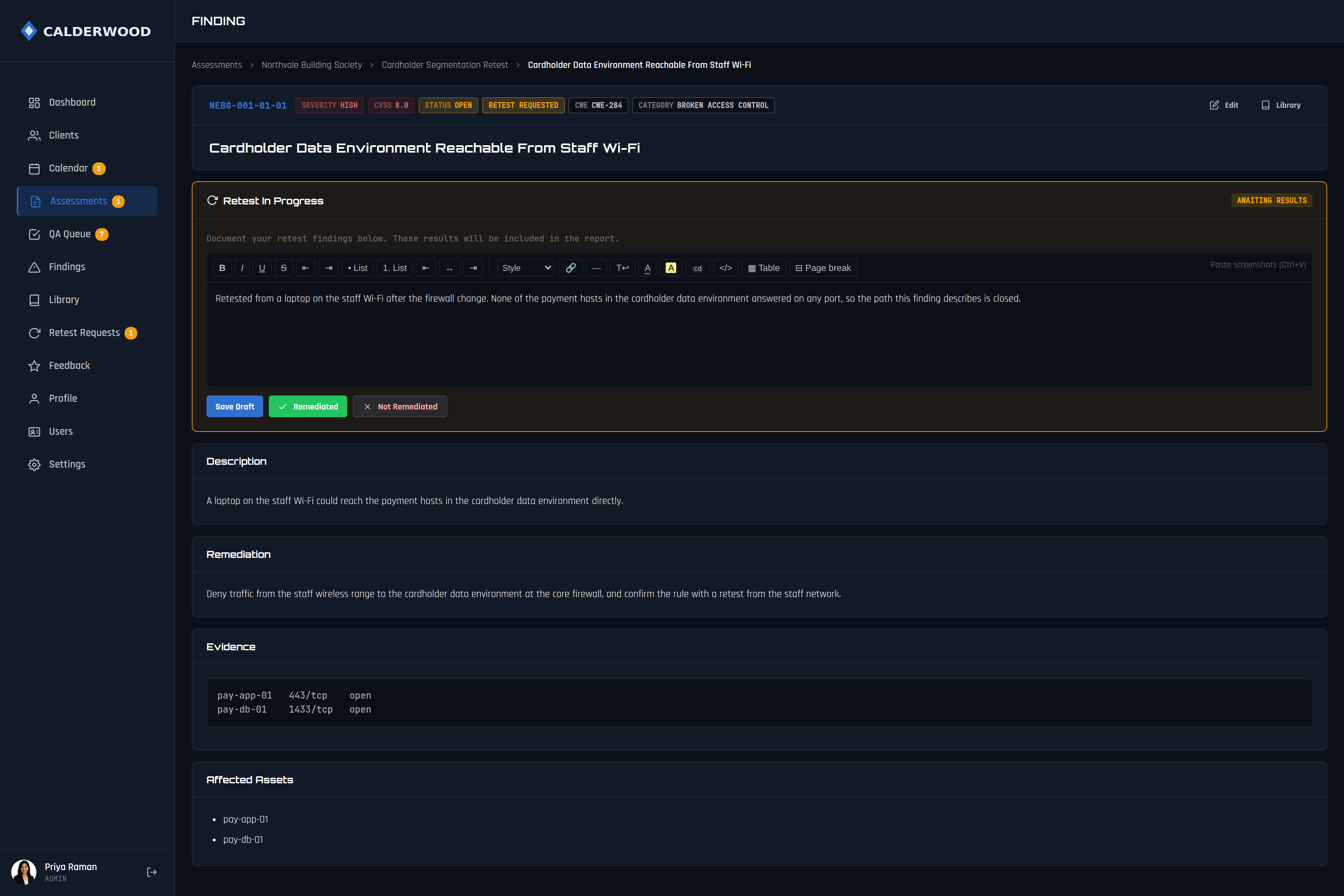Click Save Draft for the retest notes
The width and height of the screenshot is (1344, 896).
pos(234,406)
